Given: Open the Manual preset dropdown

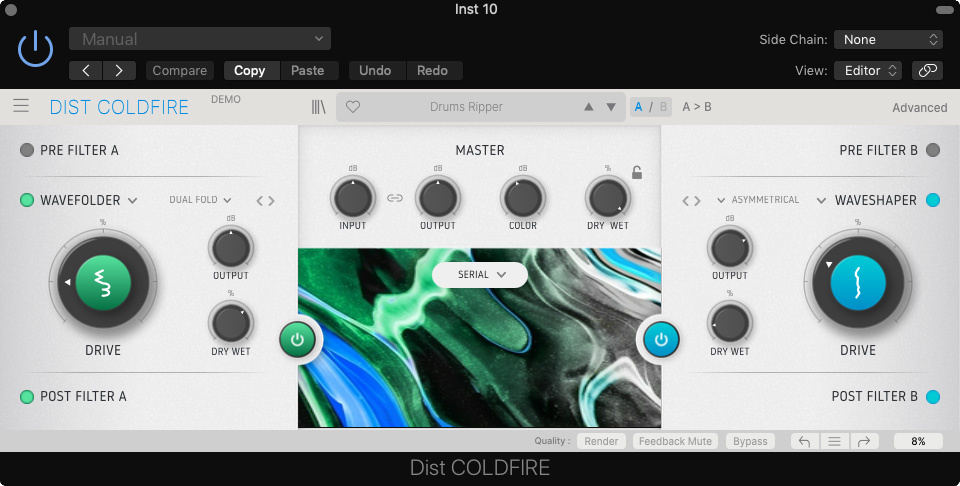Looking at the screenshot, I should click(x=200, y=39).
